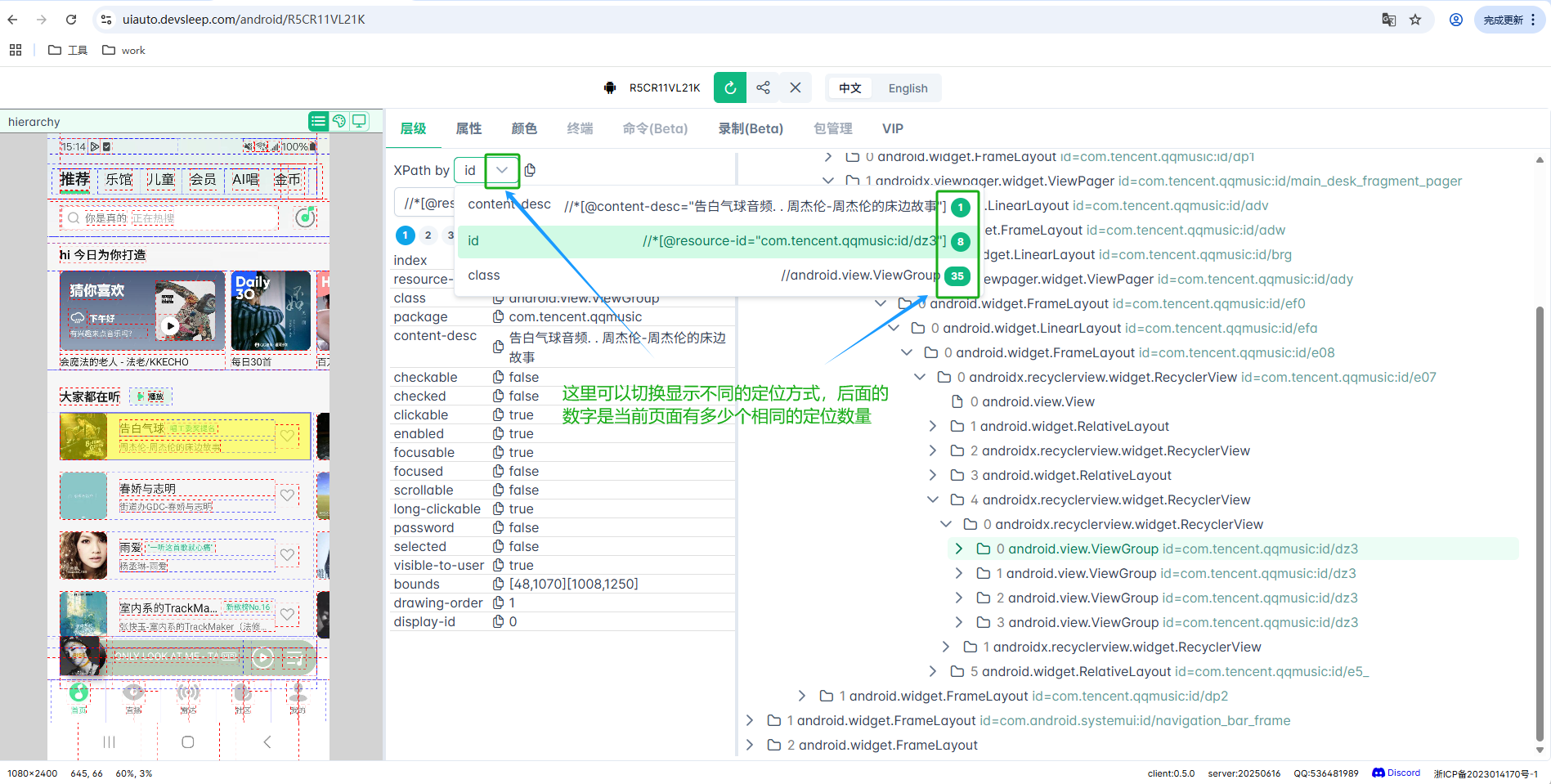Switch to screen mirror view via monitor icon

point(360,121)
